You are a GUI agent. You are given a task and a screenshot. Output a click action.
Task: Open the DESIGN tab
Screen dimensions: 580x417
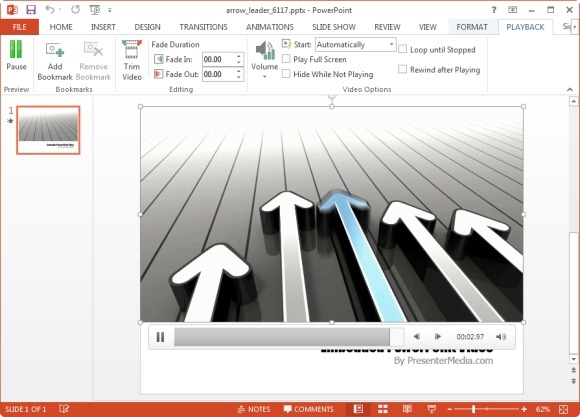tap(147, 27)
